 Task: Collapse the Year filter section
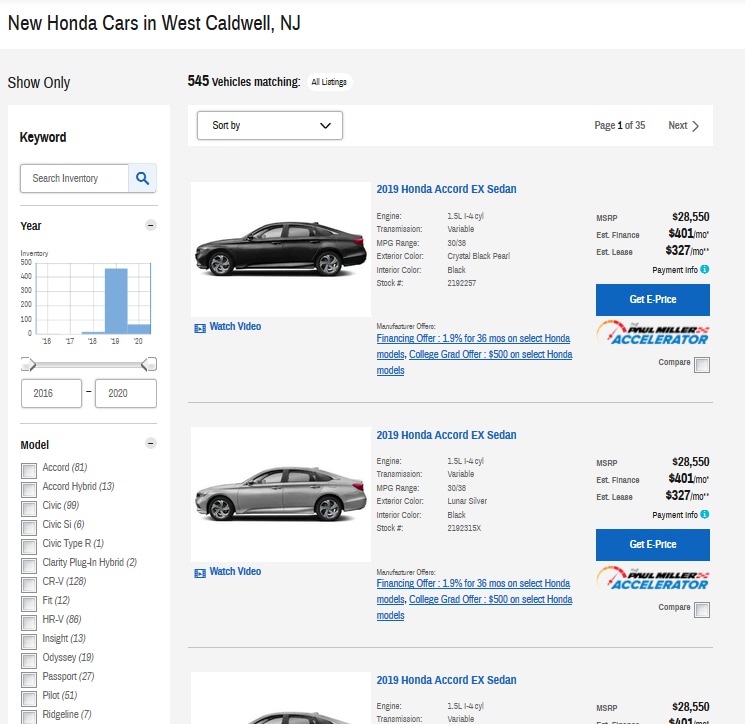point(151,225)
